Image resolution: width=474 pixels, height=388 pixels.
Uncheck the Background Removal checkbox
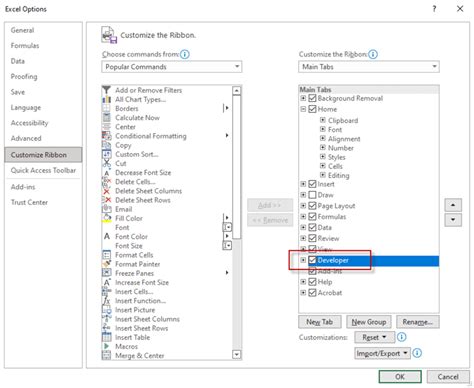[x=312, y=98]
